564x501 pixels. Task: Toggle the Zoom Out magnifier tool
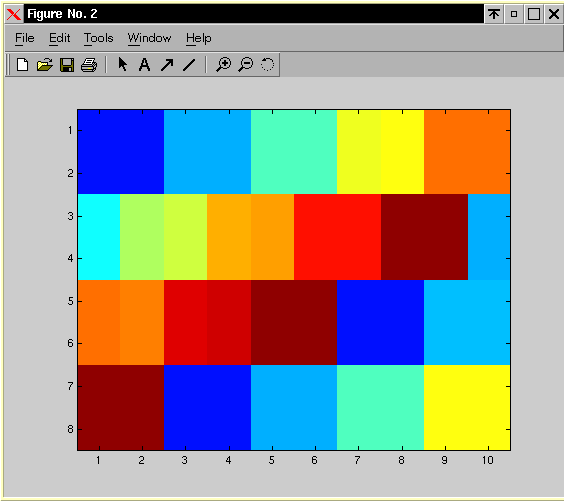tap(246, 65)
